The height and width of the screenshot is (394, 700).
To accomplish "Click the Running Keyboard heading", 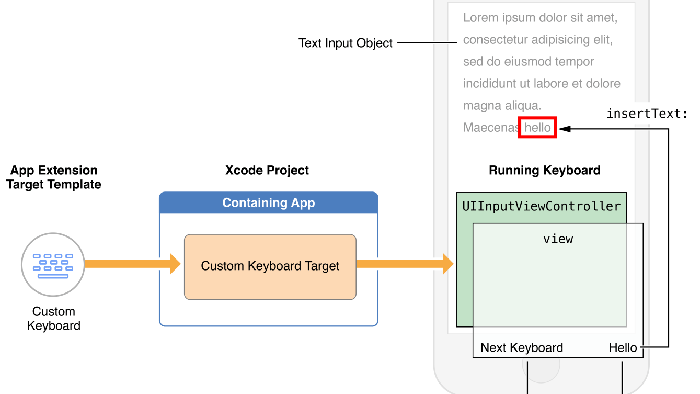I will click(544, 170).
